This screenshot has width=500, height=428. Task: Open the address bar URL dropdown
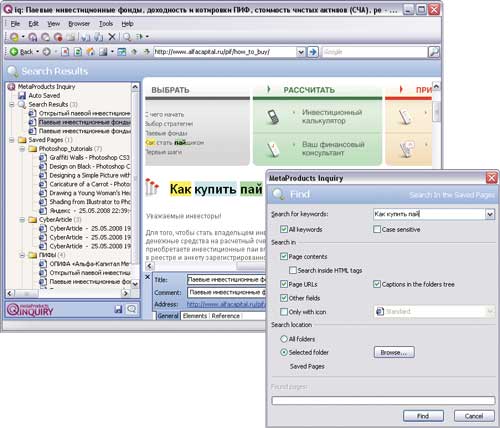click(301, 52)
